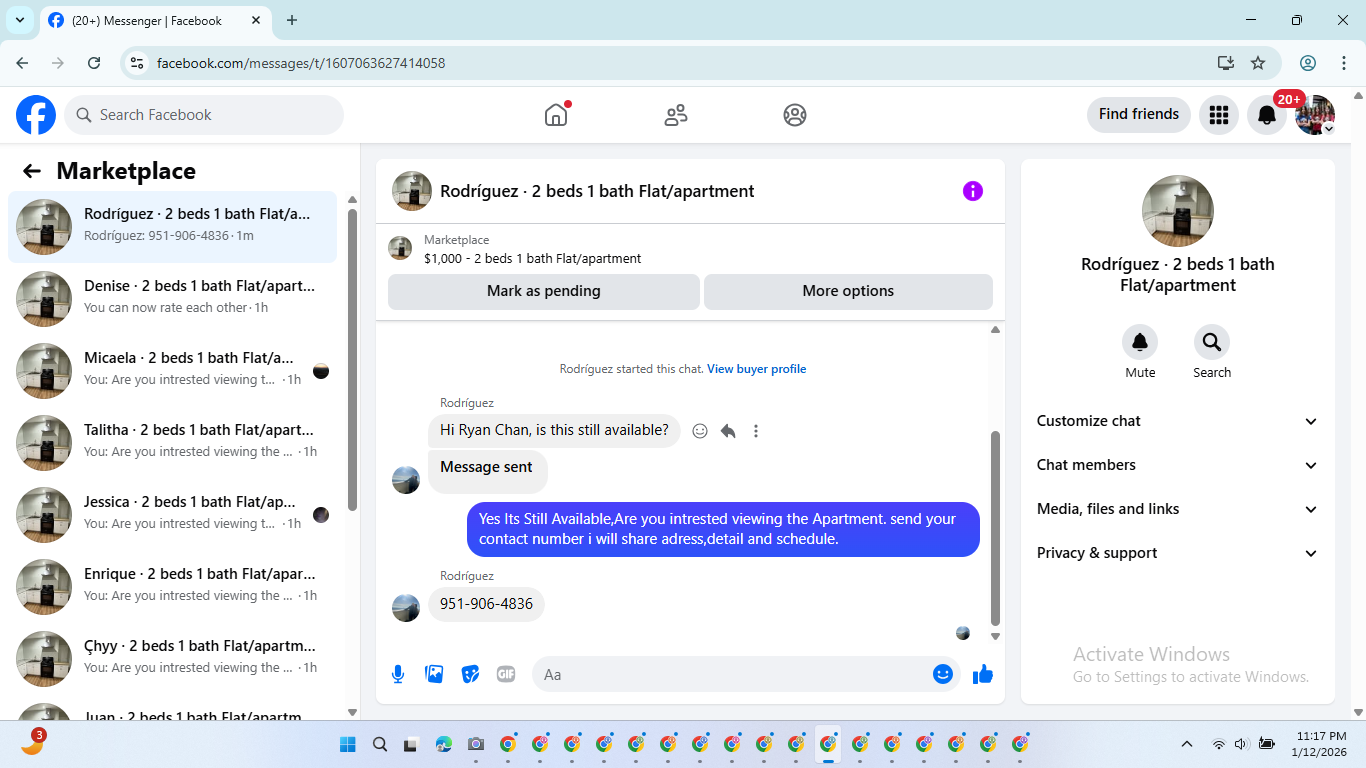
Task: Click the message thread scrollbar
Action: coord(995,527)
